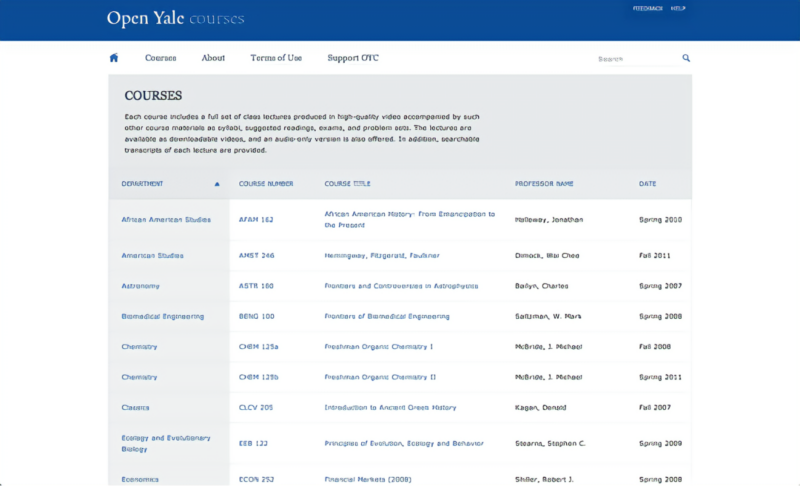Open American Studies department link
The image size is (800, 488).
click(153, 255)
